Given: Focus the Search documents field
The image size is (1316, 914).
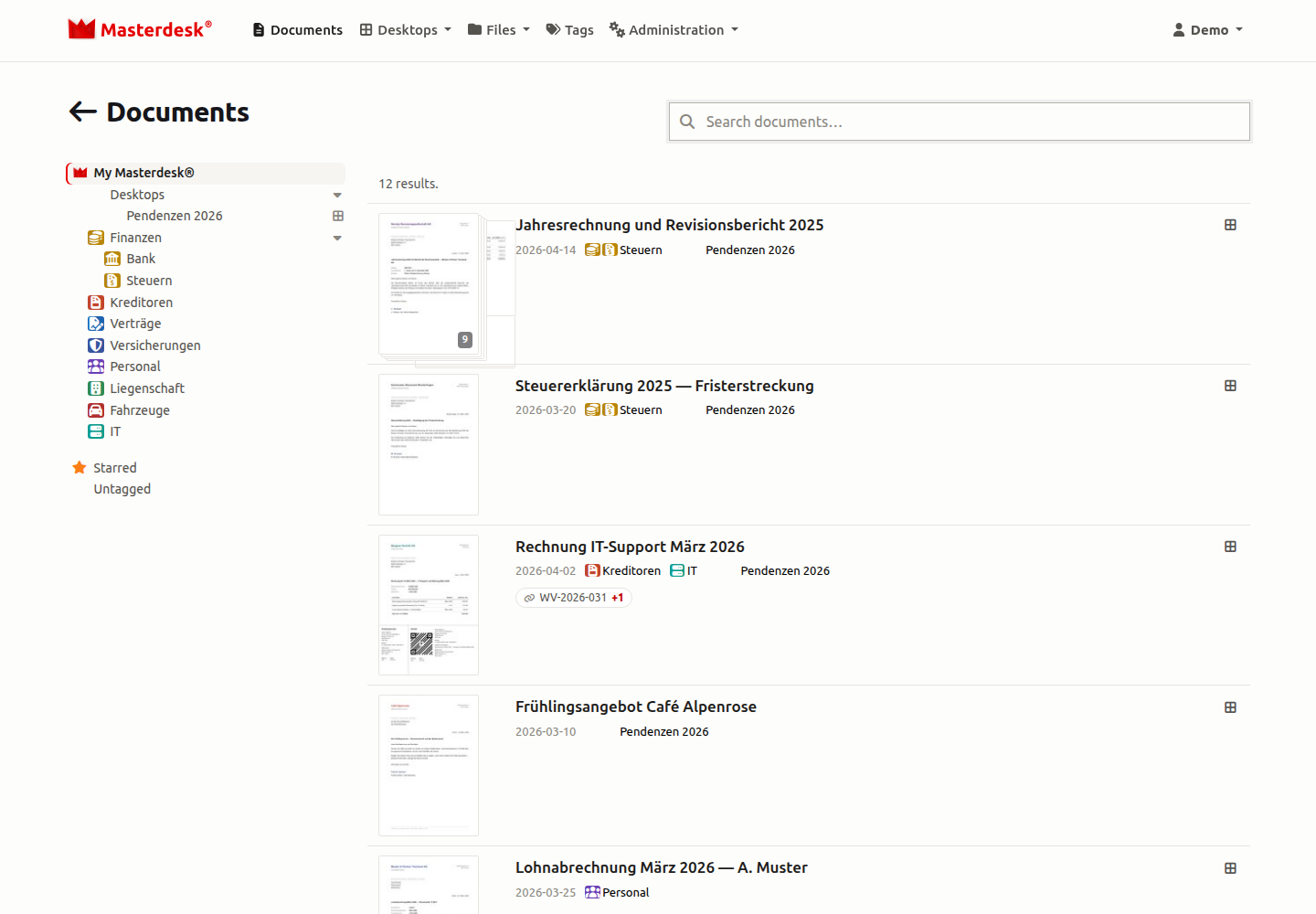Looking at the screenshot, I should click(960, 122).
